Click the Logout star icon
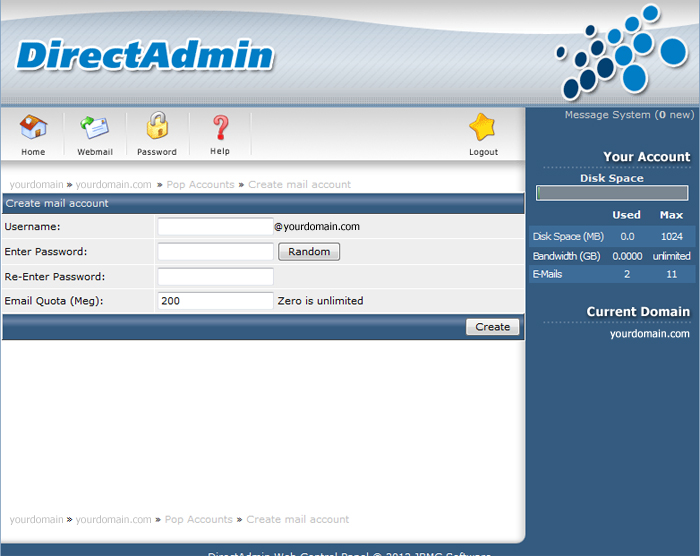 [x=483, y=127]
